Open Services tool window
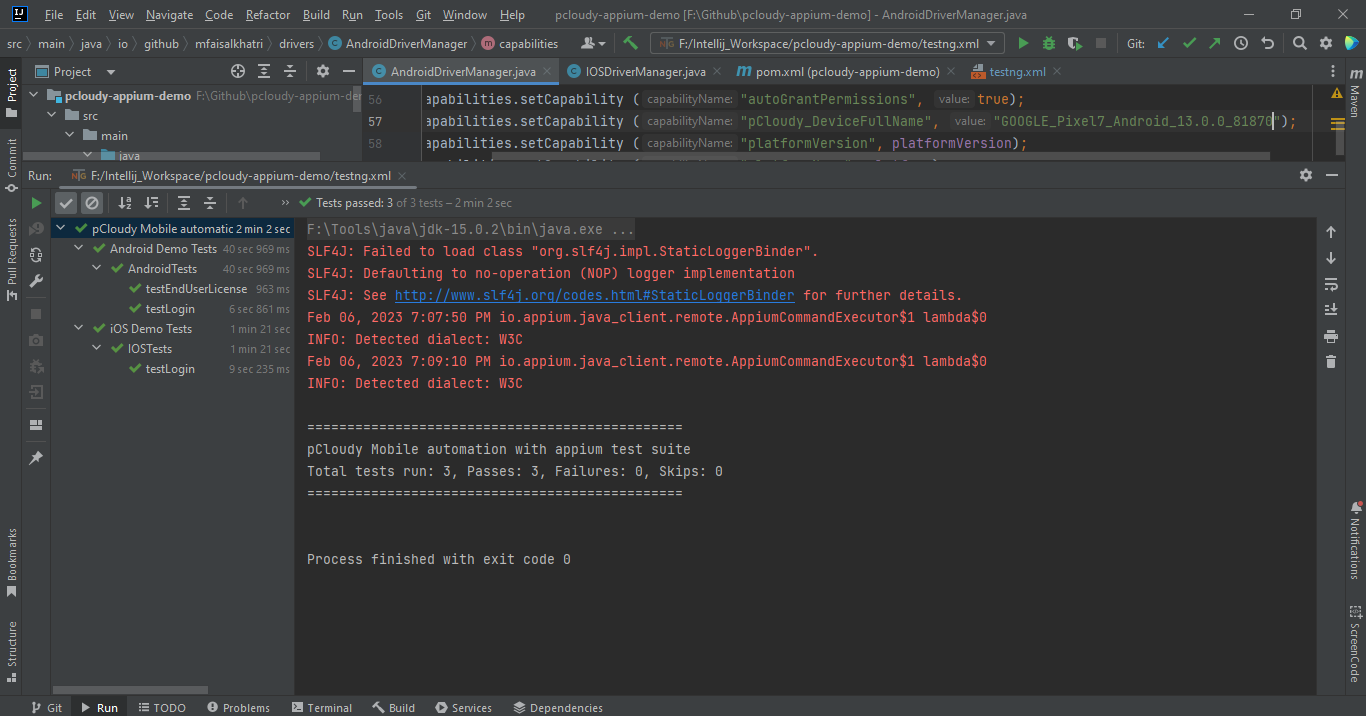Image resolution: width=1366 pixels, height=716 pixels. (464, 707)
